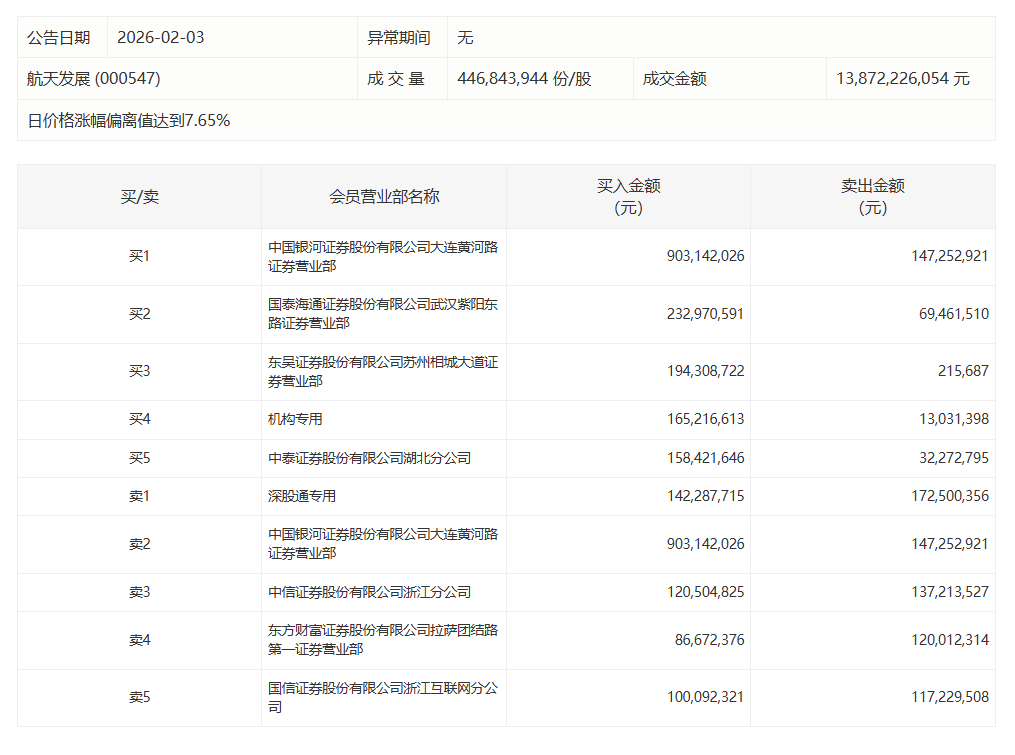Click the 买/卖 column header

click(139, 197)
